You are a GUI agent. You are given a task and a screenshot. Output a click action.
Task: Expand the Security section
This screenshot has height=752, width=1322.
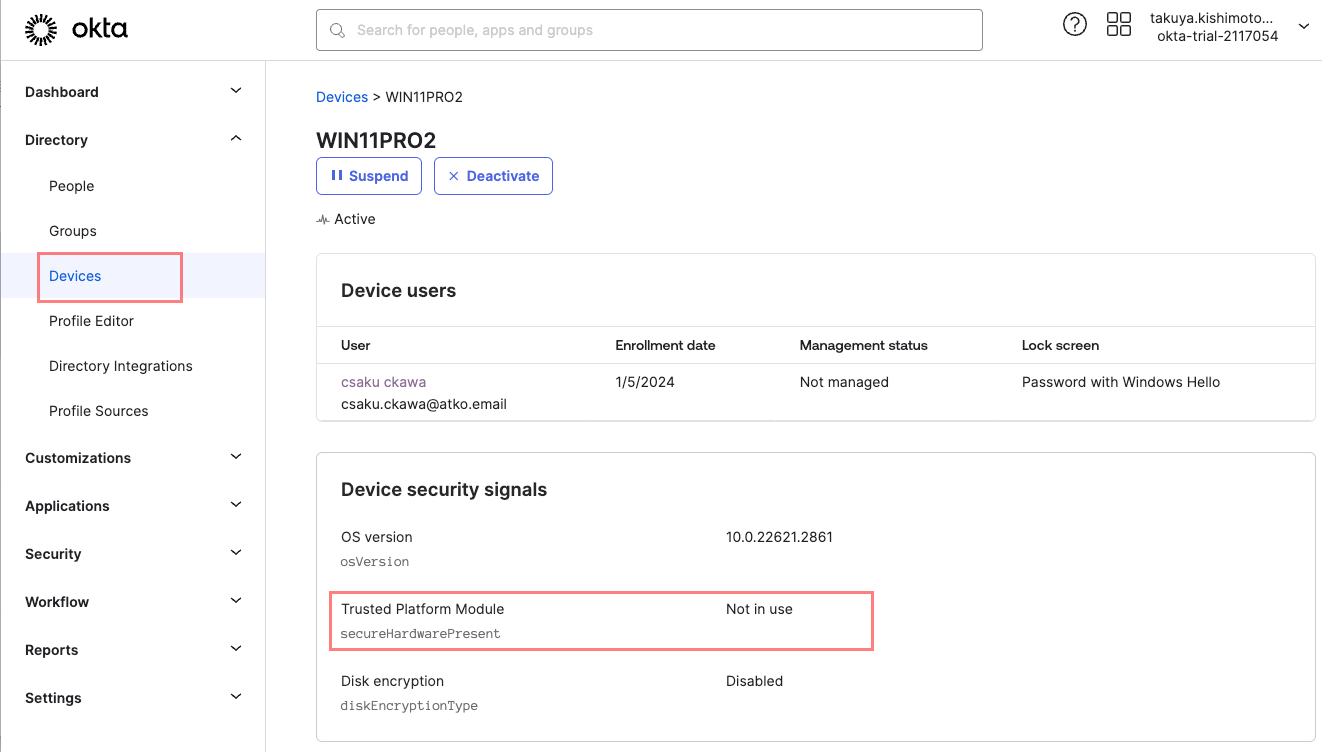point(236,553)
